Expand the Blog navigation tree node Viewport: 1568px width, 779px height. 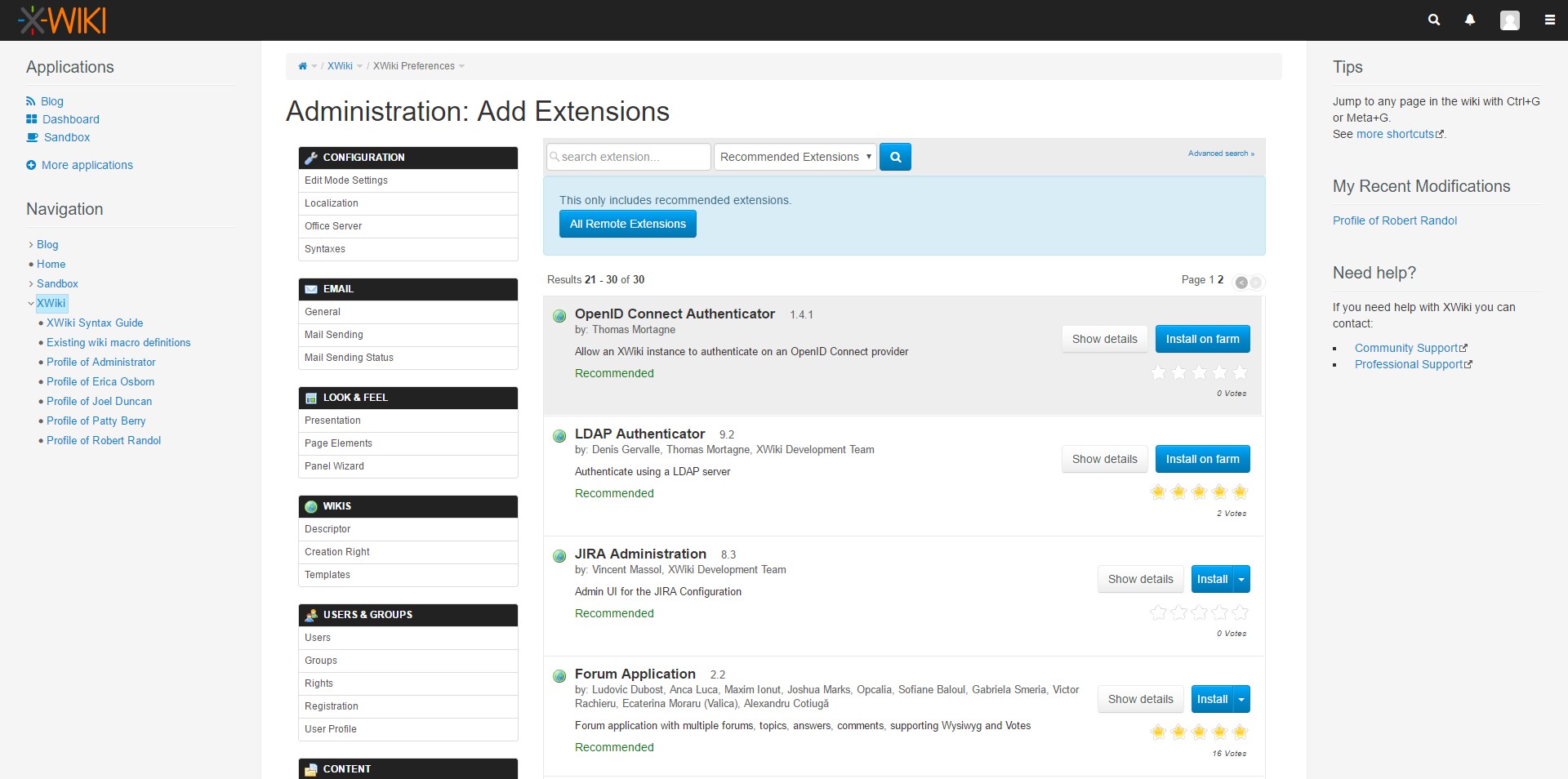31,245
